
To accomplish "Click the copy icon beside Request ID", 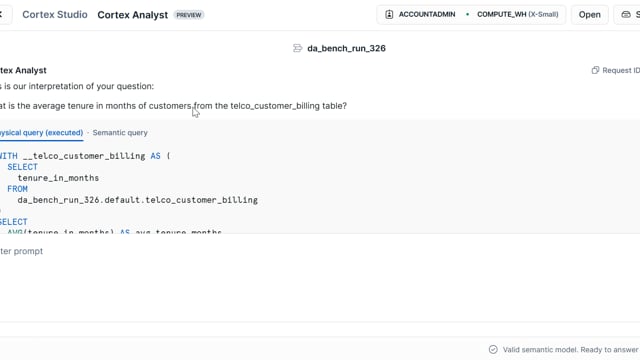I will [x=595, y=70].
